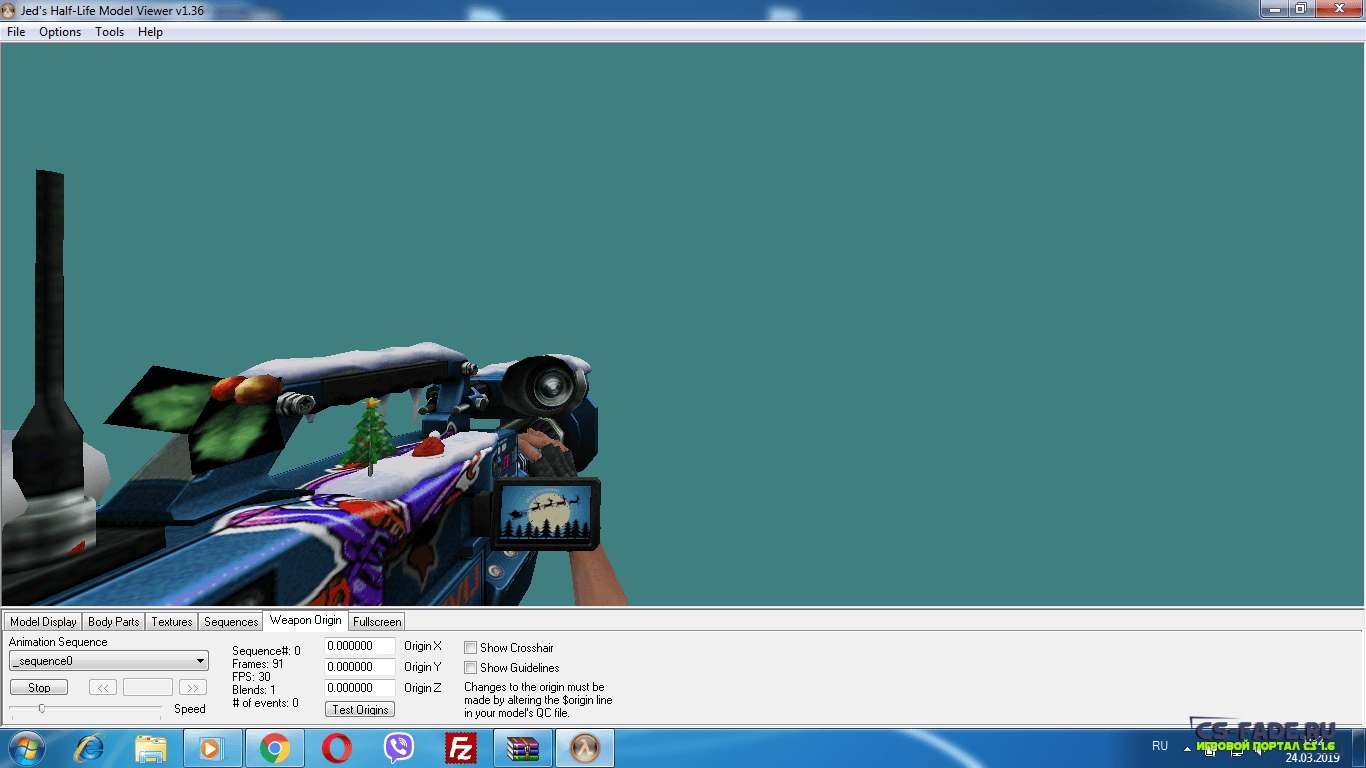Enable the Show Guidelines checkbox
This screenshot has height=768, width=1366.
click(470, 667)
